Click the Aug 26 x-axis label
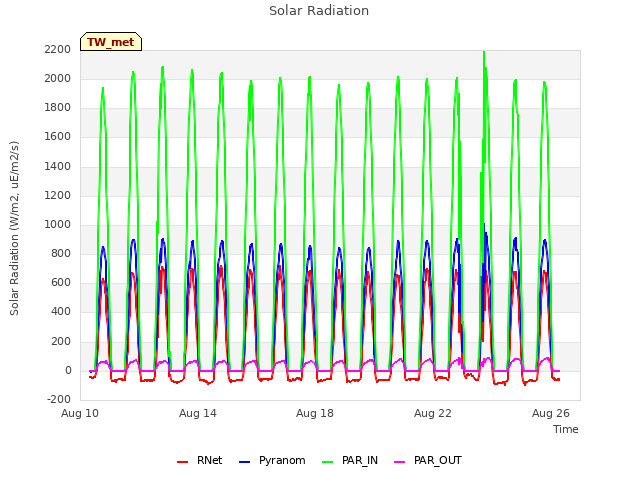The height and width of the screenshot is (480, 640). (551, 413)
